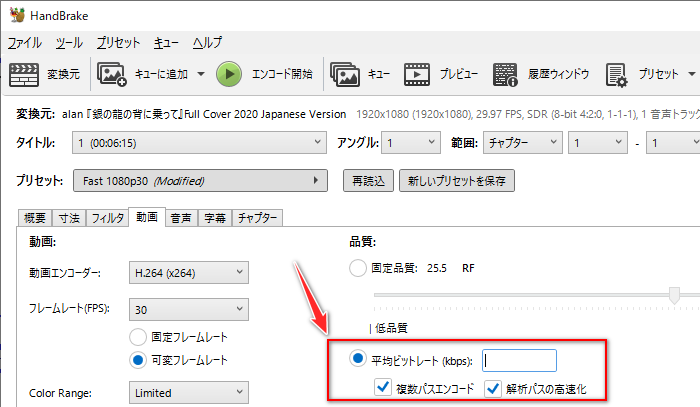This screenshot has width=700, height=407.
Task: Open the Fast 1080p30 preset selector
Action: pos(200,181)
